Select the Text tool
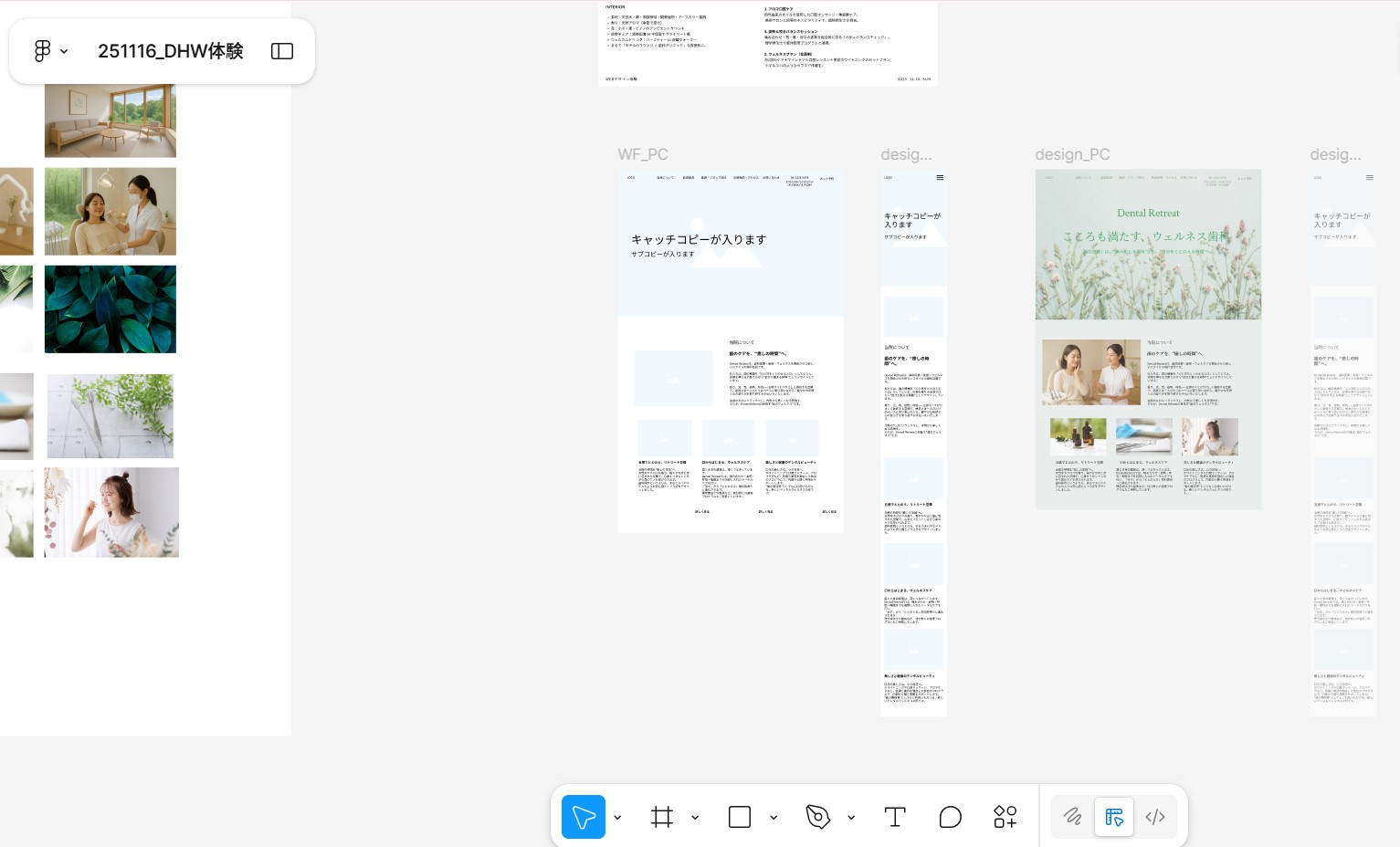 click(895, 817)
